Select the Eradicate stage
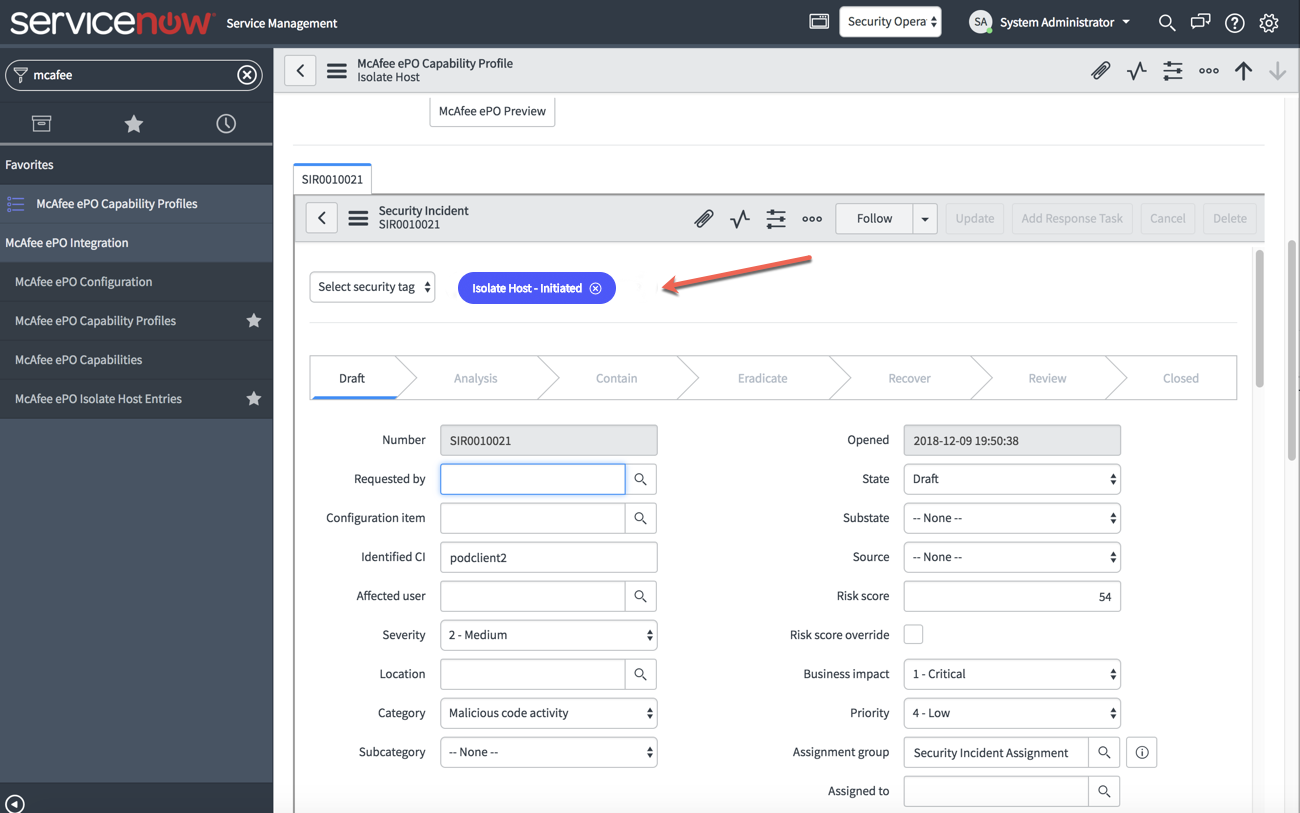This screenshot has height=813, width=1300. coord(762,378)
